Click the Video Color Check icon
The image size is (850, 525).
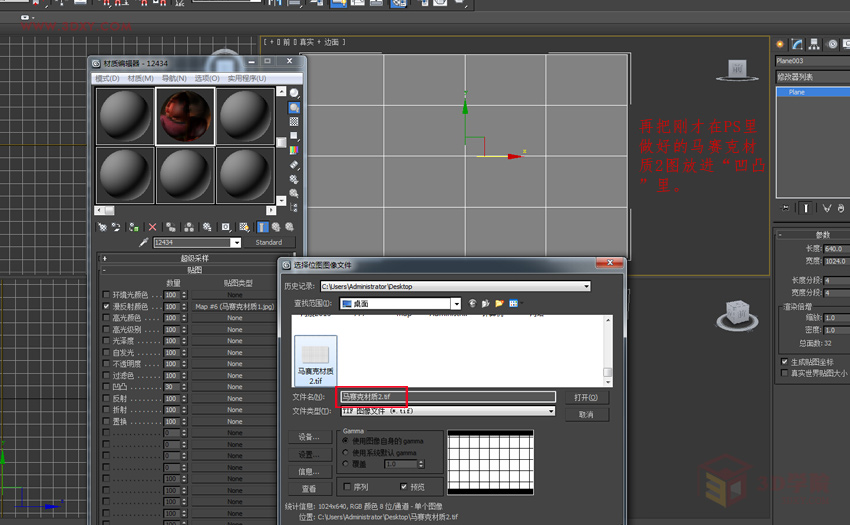pyautogui.click(x=294, y=150)
